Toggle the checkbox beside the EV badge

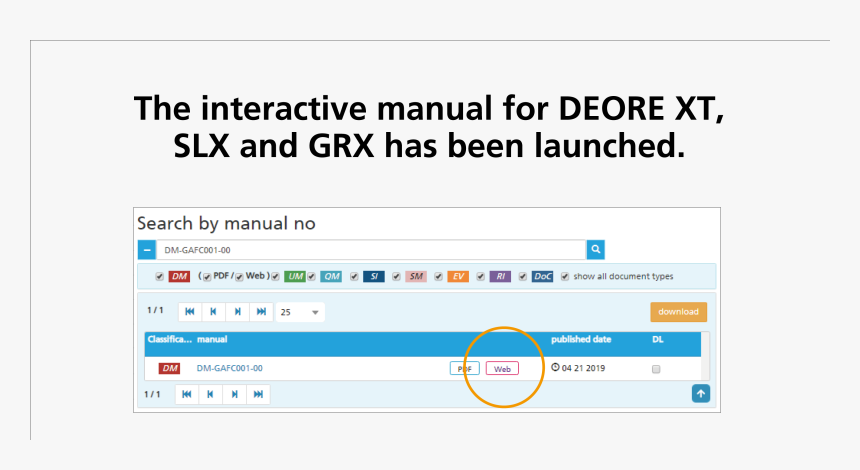(438, 276)
